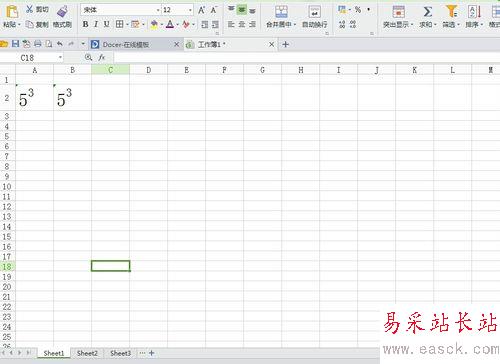This screenshot has height=364, width=500.
Task: Click the cell borders icon
Action: coord(119,24)
